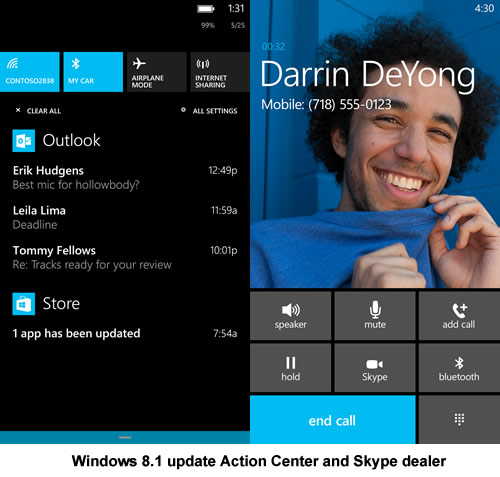
Task: Tap the 7:54a Store notification time
Action: pyautogui.click(x=225, y=333)
